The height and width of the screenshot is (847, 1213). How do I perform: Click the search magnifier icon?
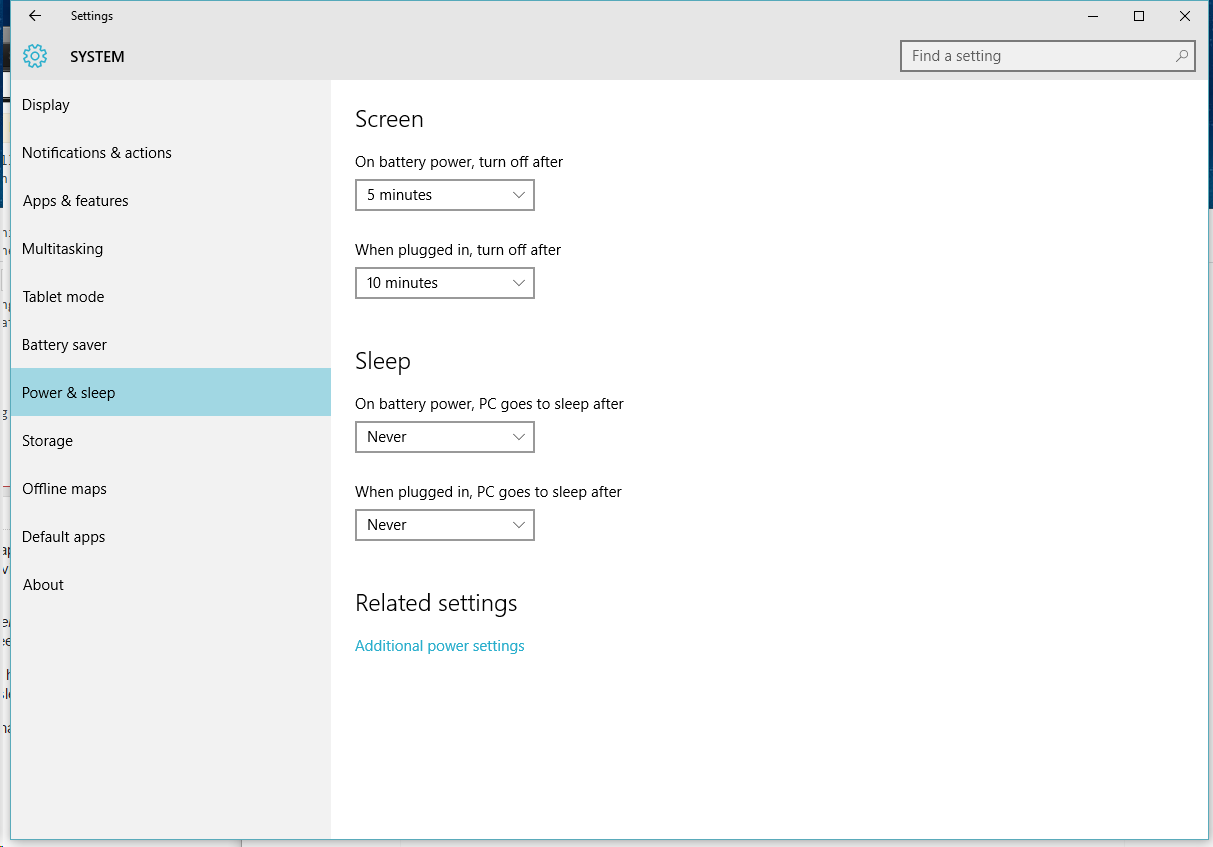pyautogui.click(x=1182, y=56)
